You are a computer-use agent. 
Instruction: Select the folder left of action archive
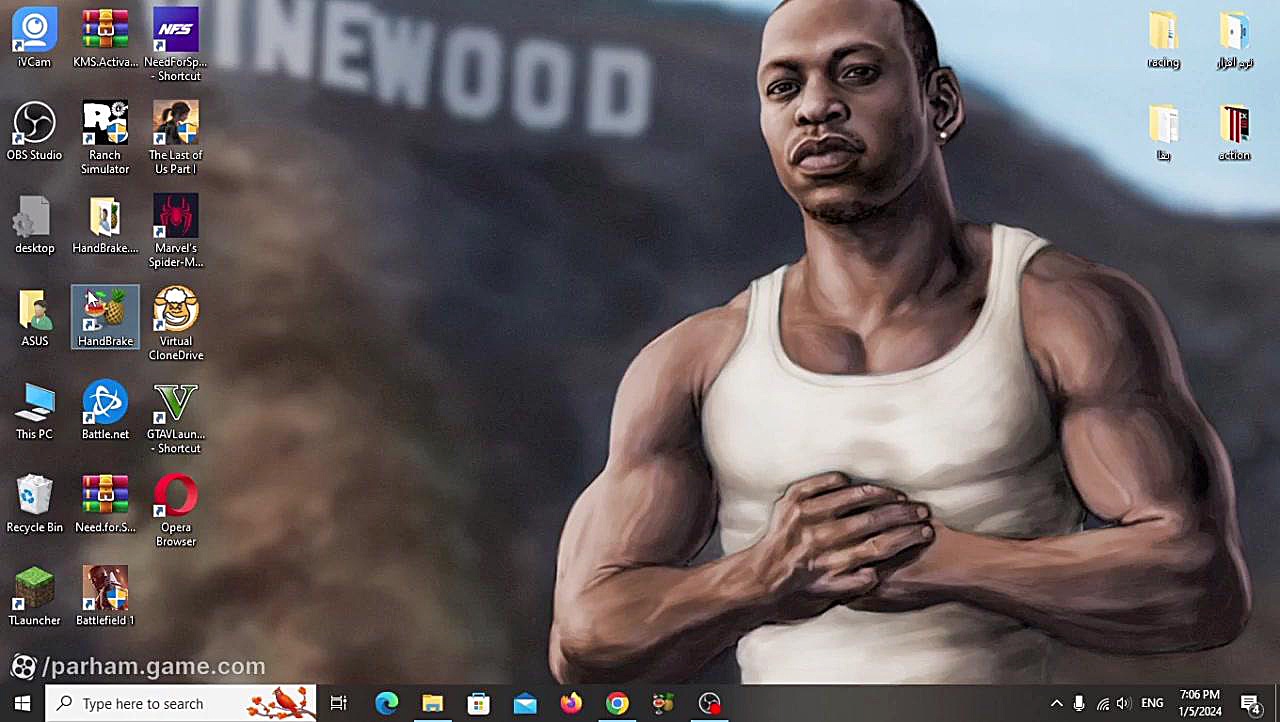[x=1163, y=131]
